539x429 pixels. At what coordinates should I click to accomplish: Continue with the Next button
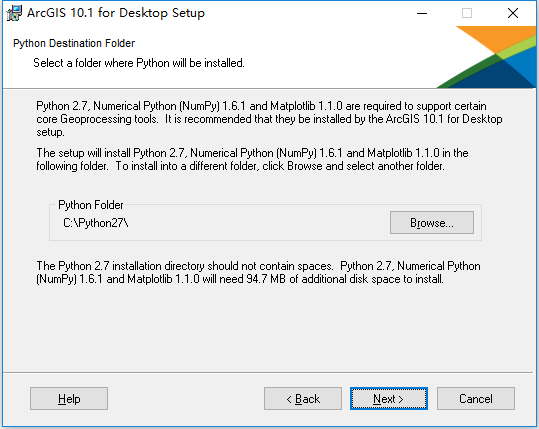point(389,399)
